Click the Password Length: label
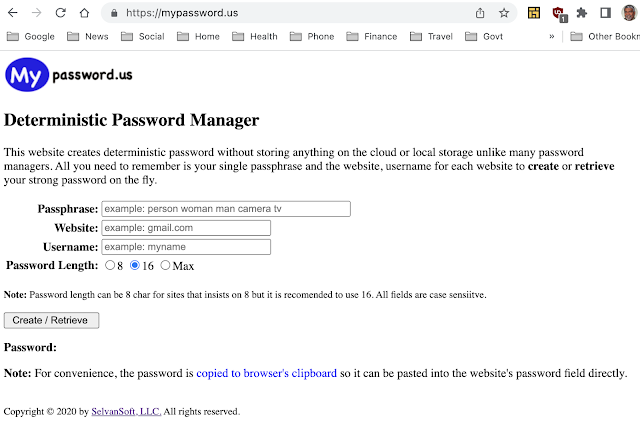The image size is (640, 427). click(x=52, y=265)
